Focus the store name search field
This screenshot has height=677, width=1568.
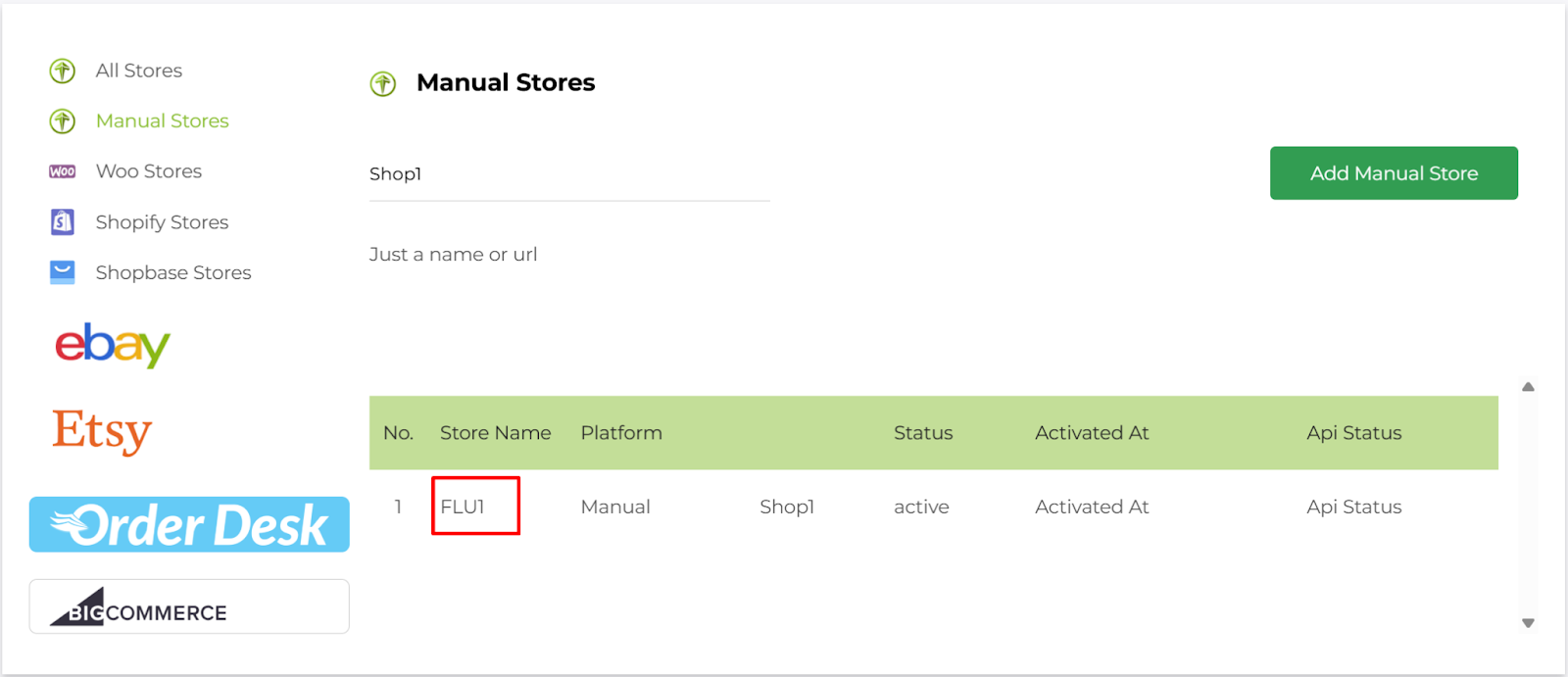coord(568,174)
